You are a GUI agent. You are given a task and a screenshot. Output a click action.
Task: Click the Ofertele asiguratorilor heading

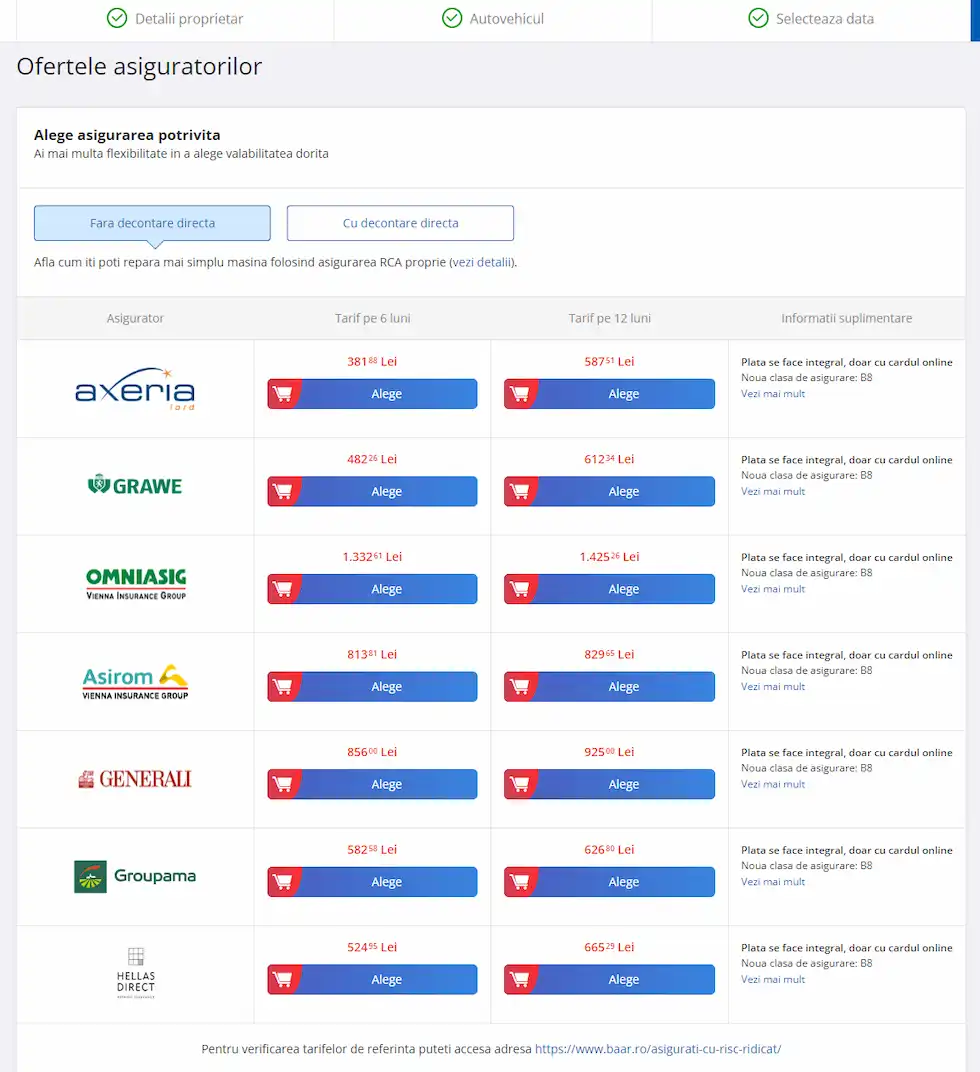pos(140,66)
